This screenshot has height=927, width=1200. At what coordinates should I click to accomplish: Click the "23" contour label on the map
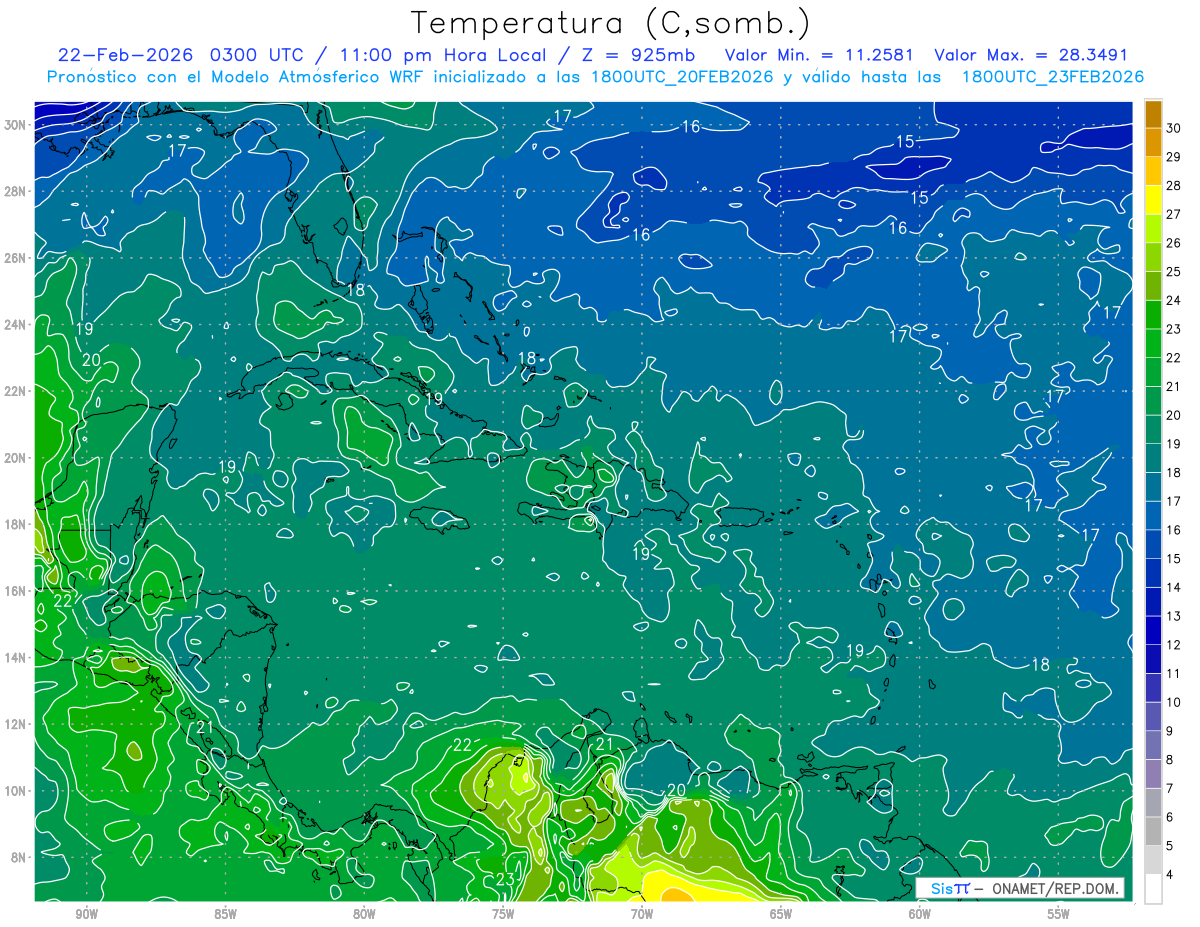point(505,879)
